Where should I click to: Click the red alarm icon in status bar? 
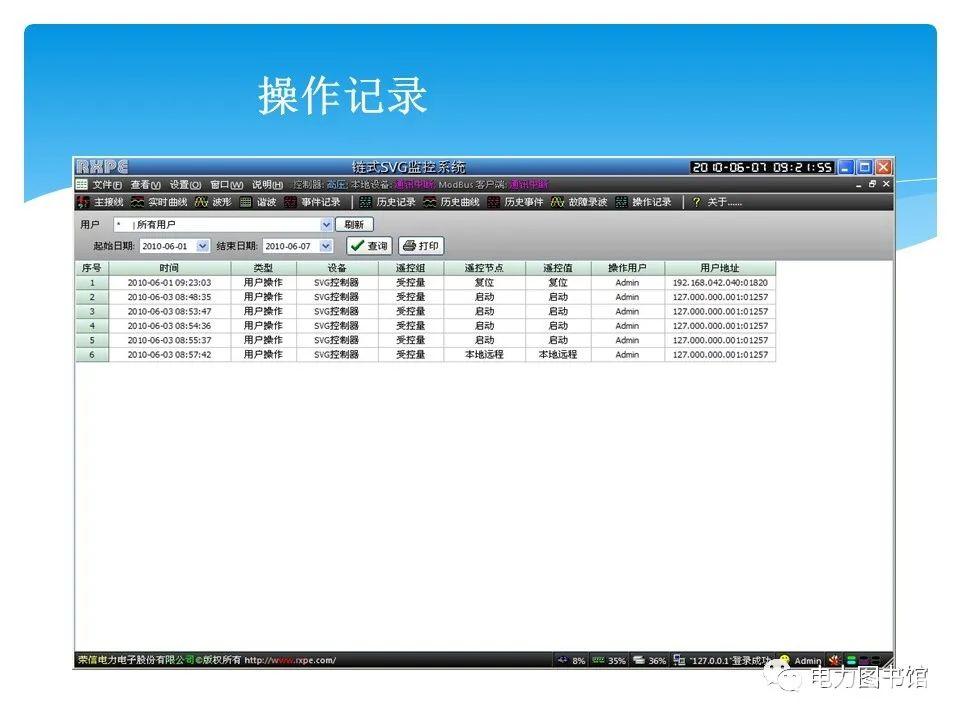[834, 660]
